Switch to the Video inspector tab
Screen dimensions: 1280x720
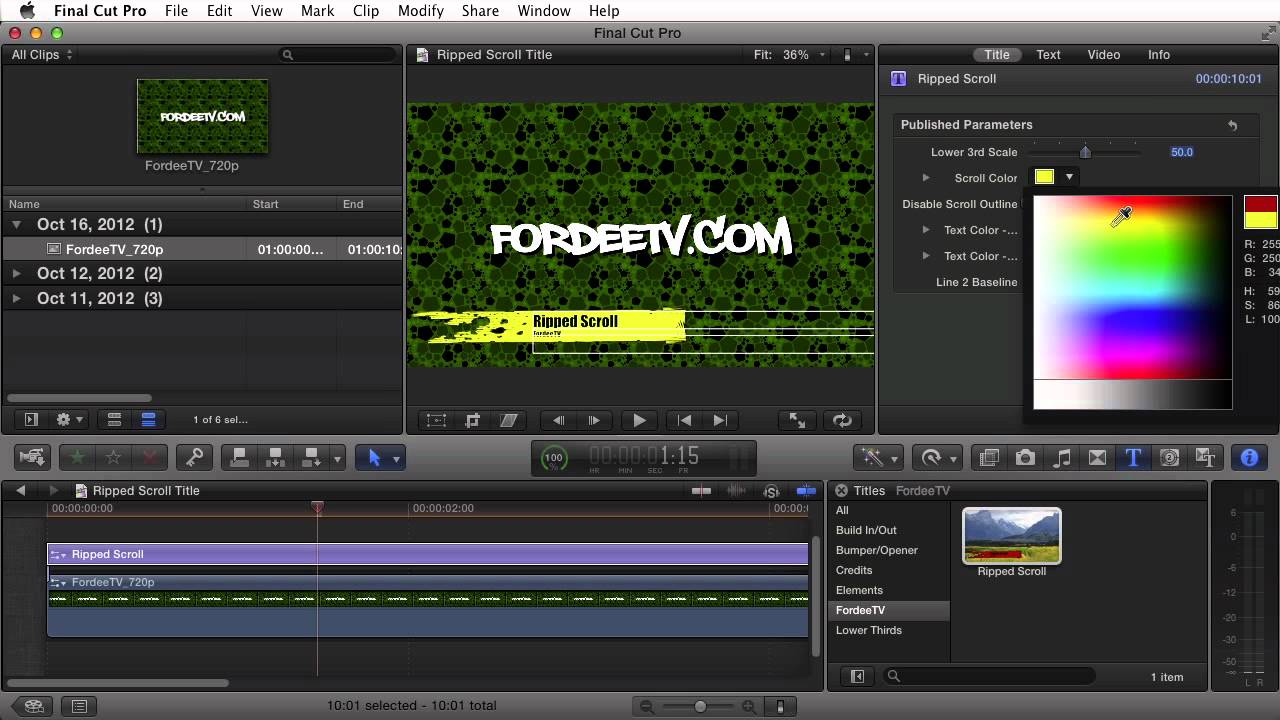click(1104, 55)
